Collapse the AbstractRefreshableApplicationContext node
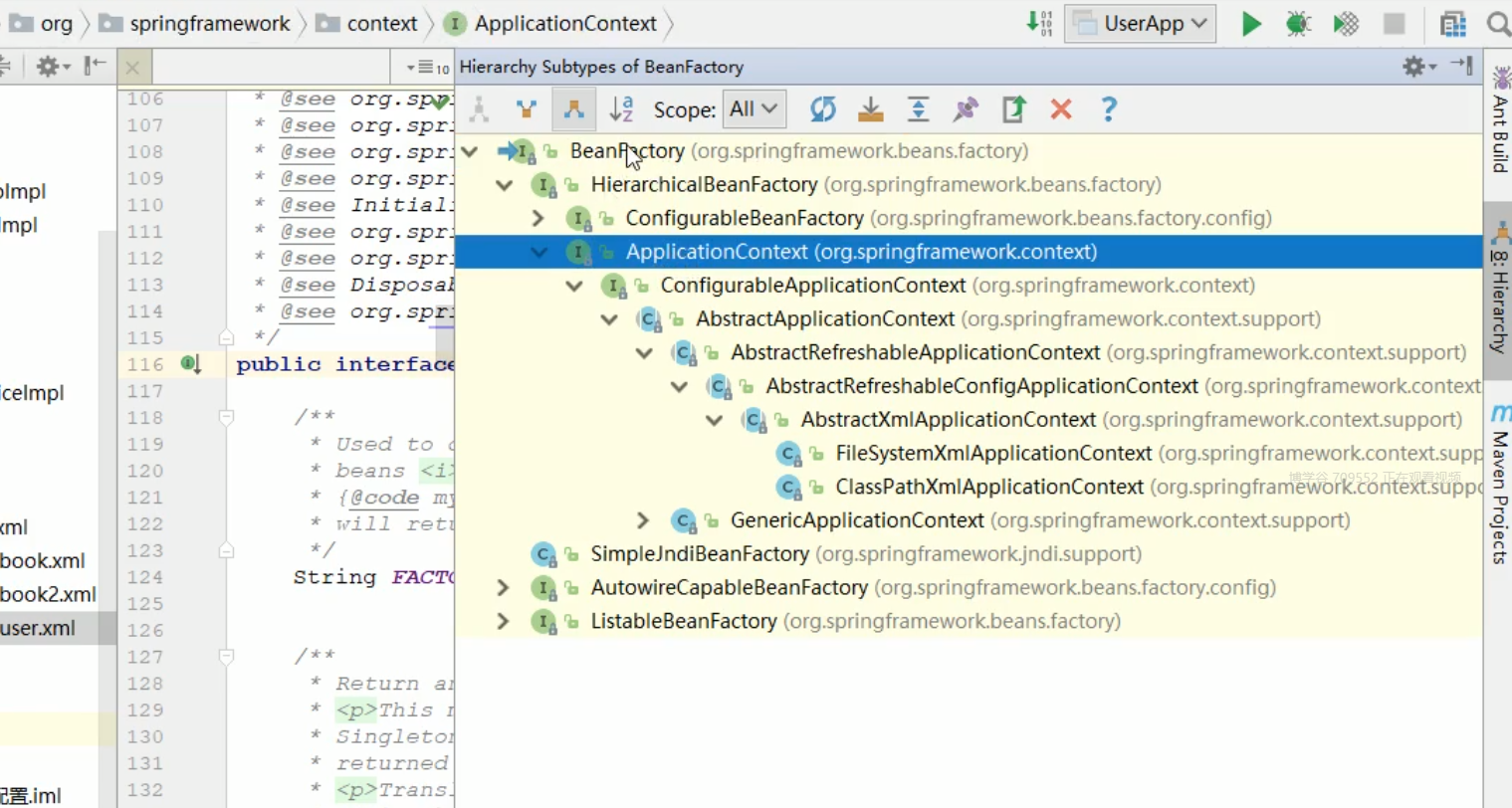Screen dimensions: 1512x808 pos(644,353)
